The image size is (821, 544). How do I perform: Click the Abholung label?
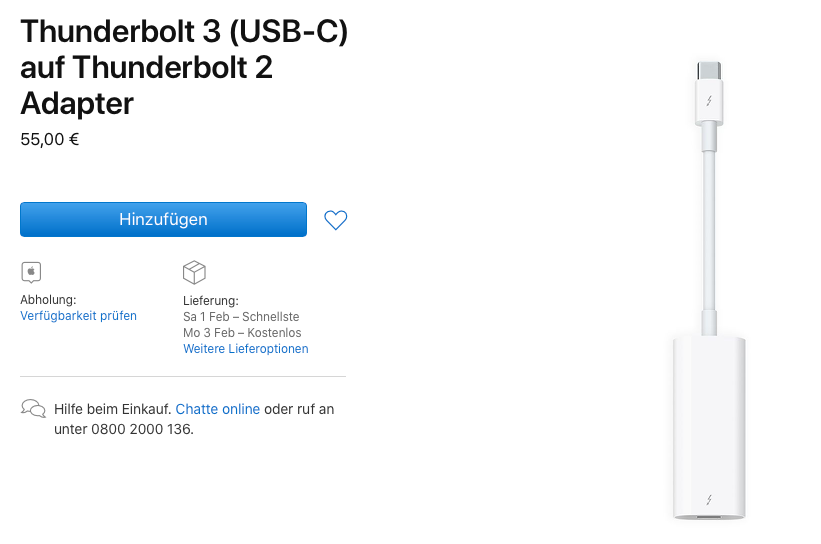[48, 300]
